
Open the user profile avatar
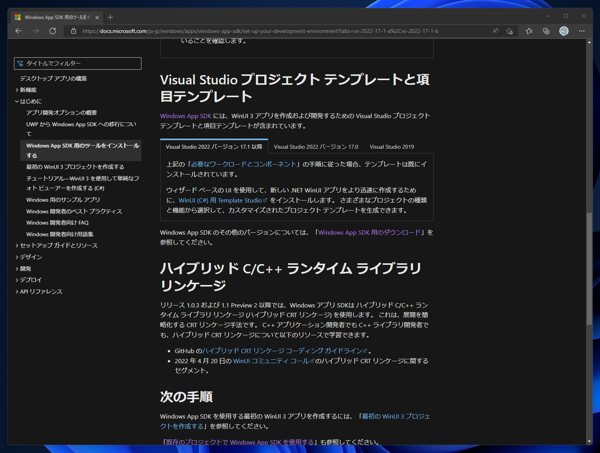[x=564, y=31]
